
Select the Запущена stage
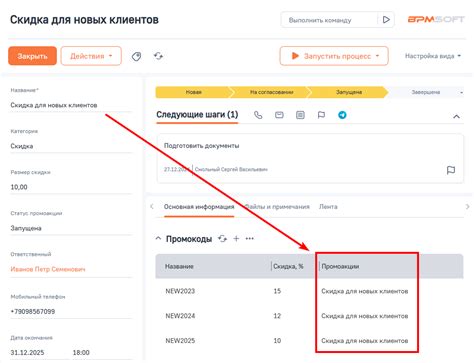(349, 92)
